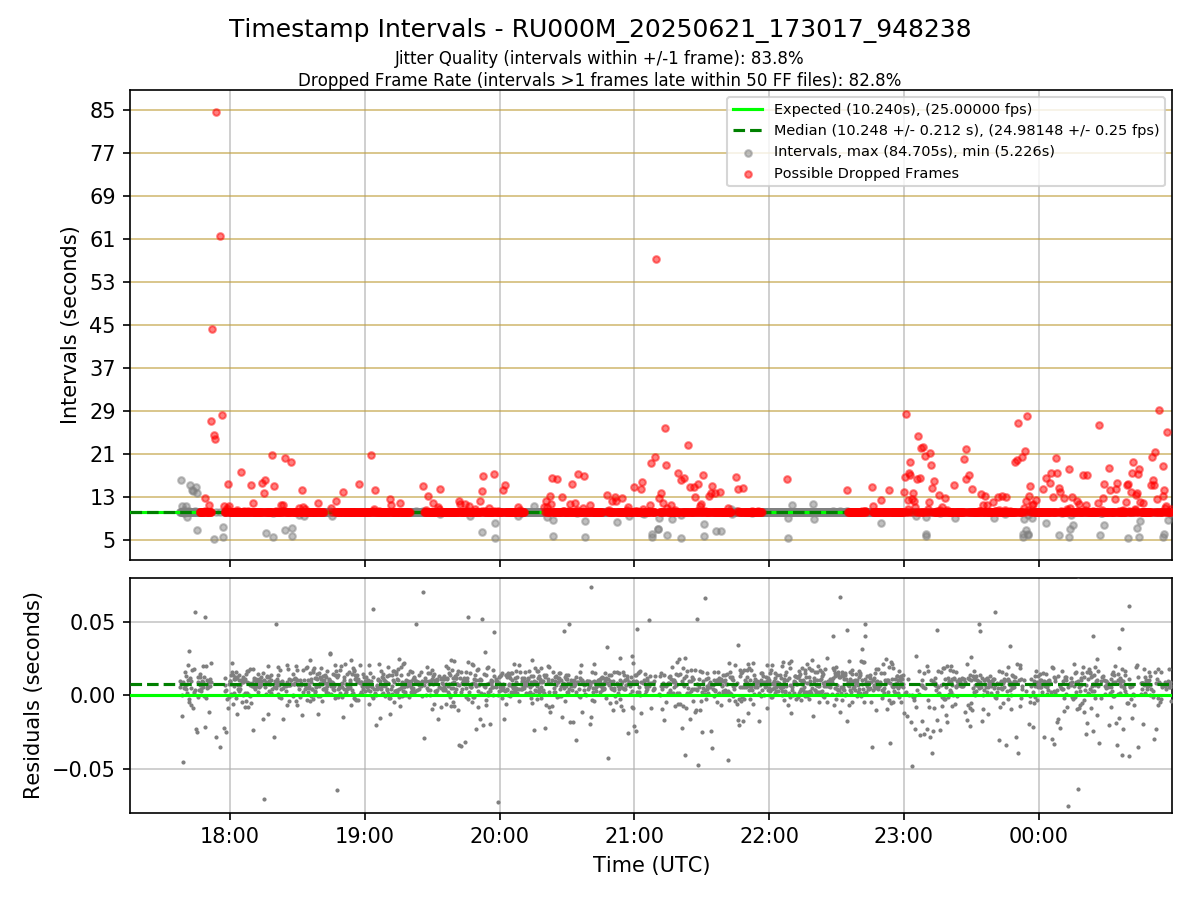
Task: Click the highest red outlier near 85 seconds
Action: (216, 112)
